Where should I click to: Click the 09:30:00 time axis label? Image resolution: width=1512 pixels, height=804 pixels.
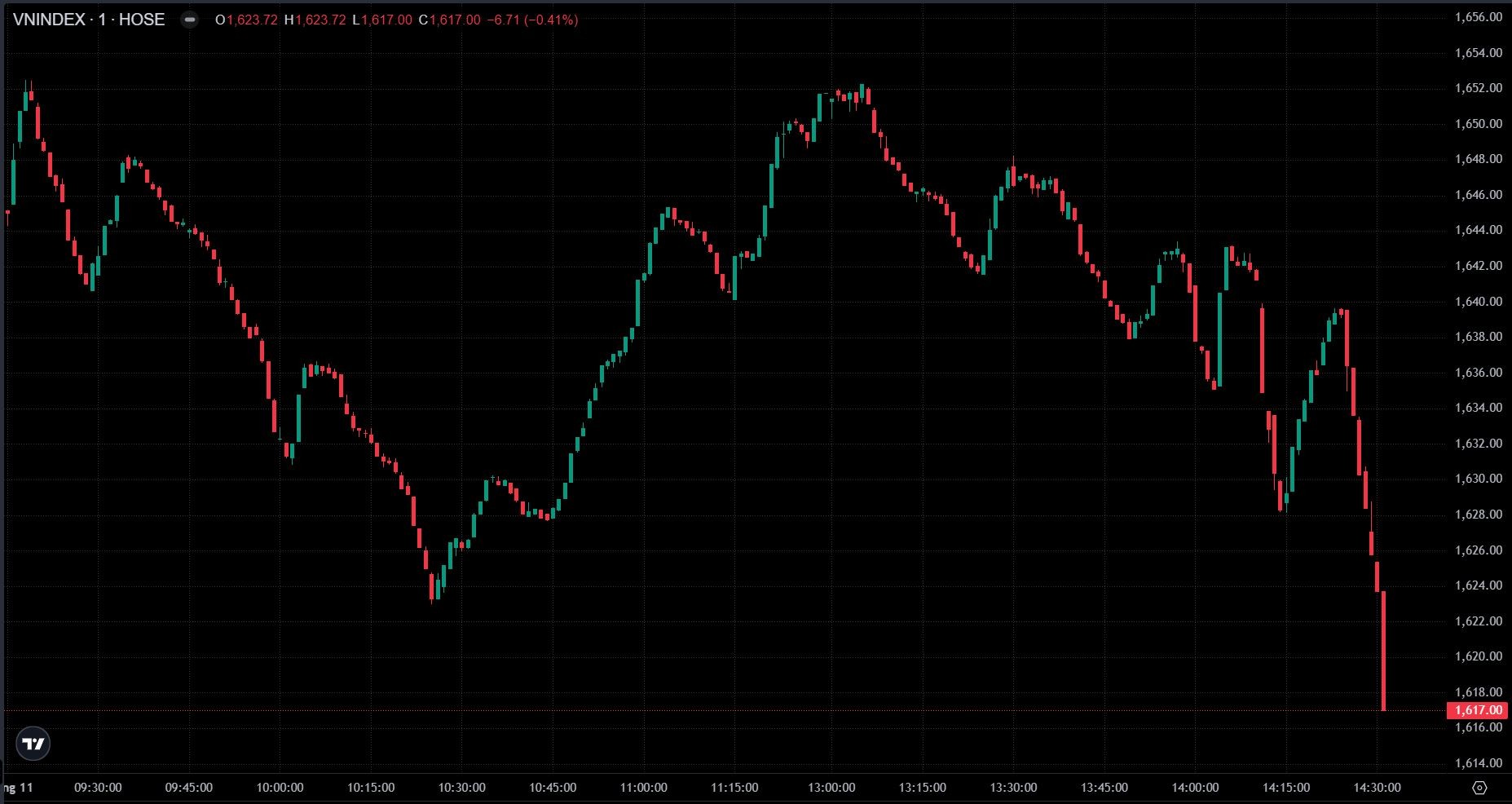click(98, 788)
